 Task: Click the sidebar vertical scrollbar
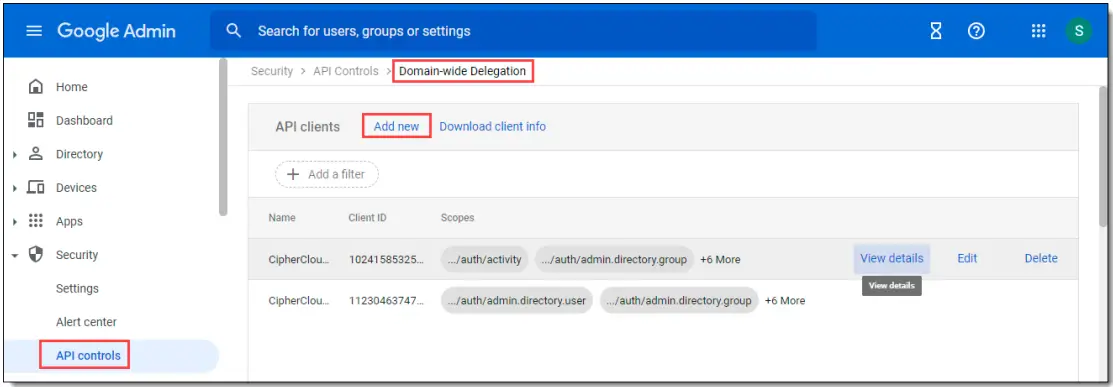tap(223, 137)
